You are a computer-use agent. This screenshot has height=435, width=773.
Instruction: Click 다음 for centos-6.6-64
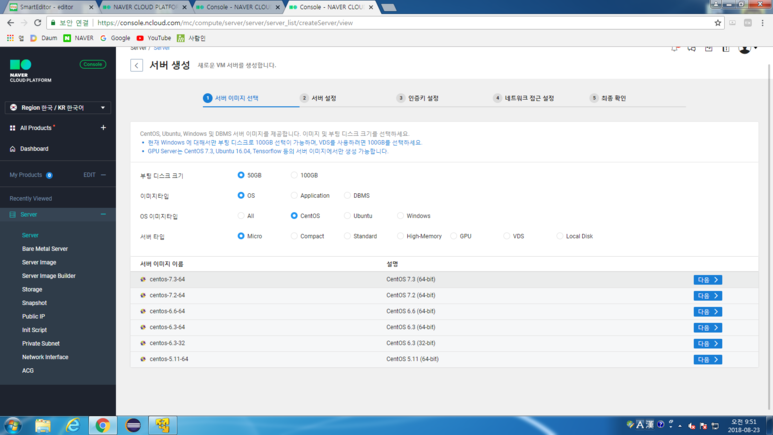707,312
